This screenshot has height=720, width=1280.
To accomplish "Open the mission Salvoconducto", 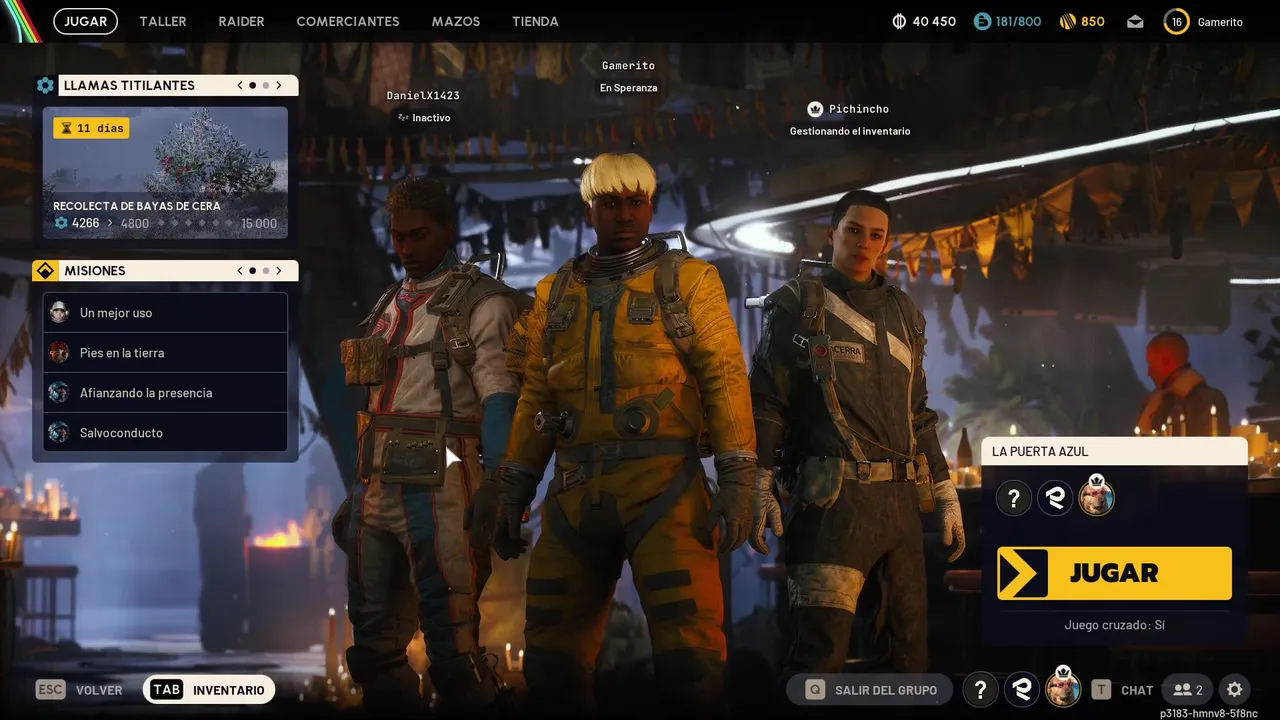I will [165, 433].
